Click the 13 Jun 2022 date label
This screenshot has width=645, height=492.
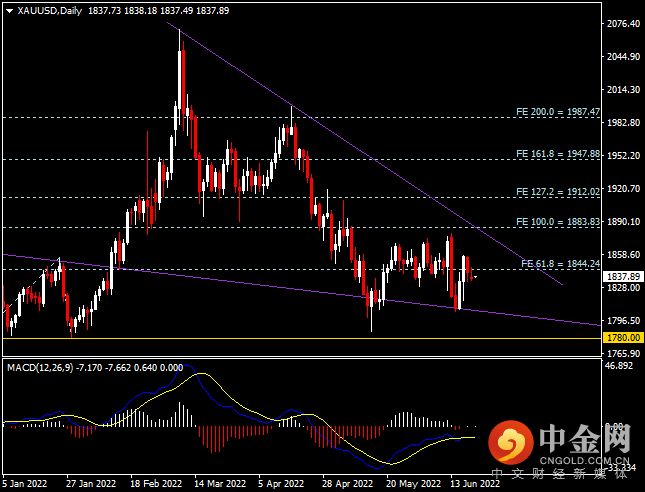[x=475, y=483]
